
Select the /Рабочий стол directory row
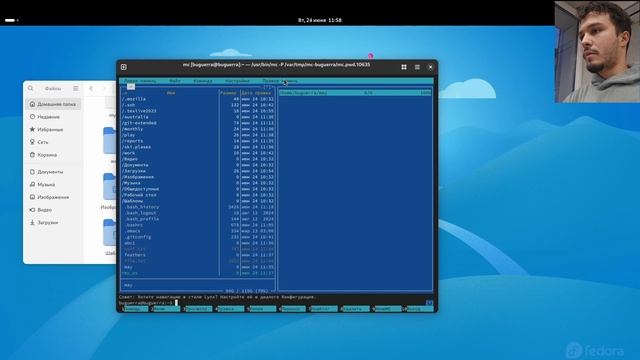(198, 195)
